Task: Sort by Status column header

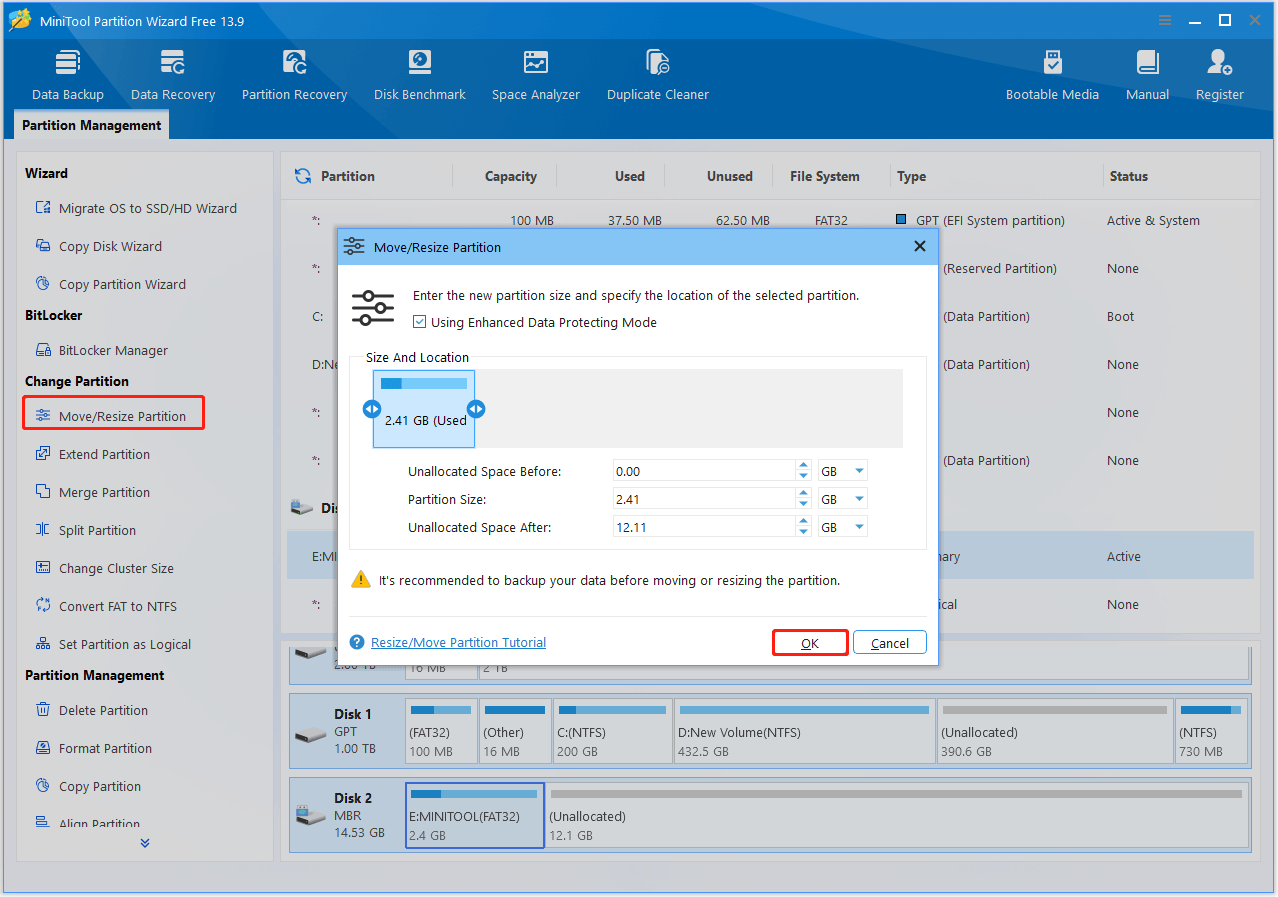Action: (x=1128, y=176)
